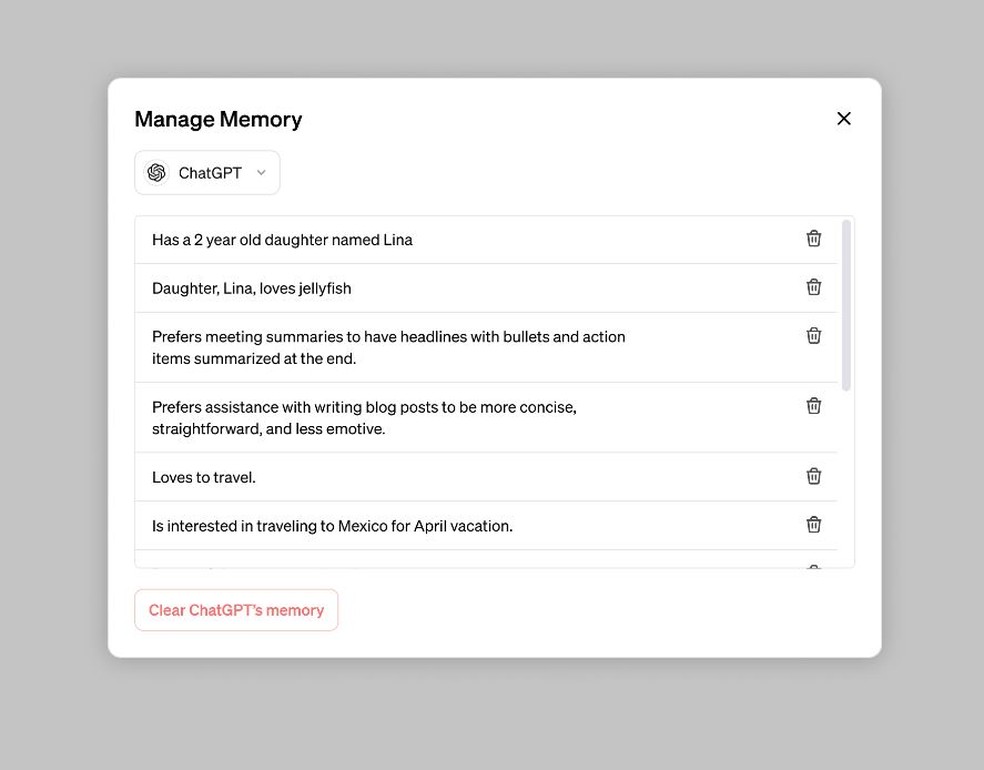
Task: Trash the 'Loves to travel' memory
Action: [x=813, y=476]
